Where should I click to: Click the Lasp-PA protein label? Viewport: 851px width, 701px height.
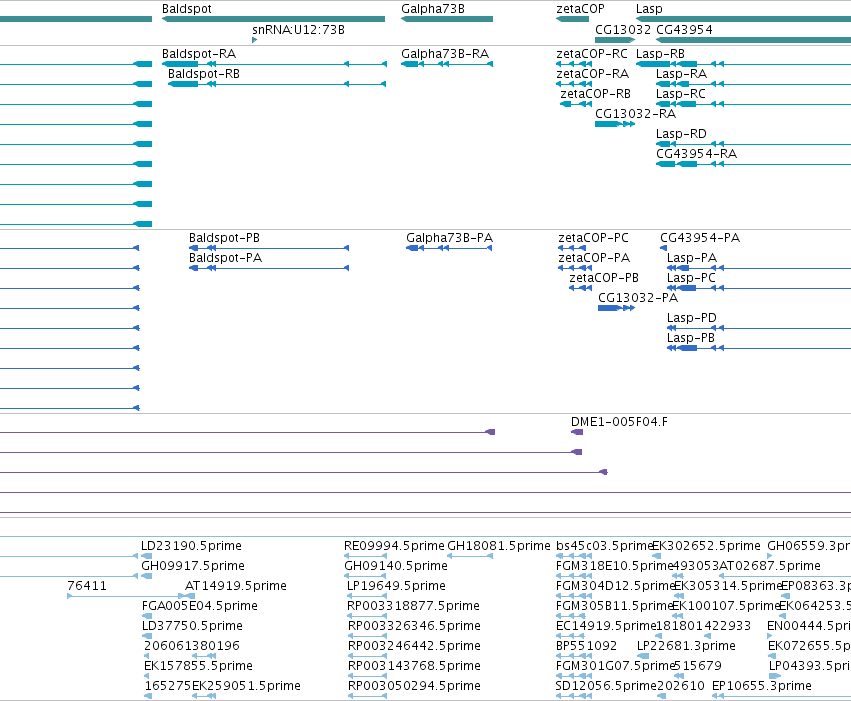(x=692, y=258)
